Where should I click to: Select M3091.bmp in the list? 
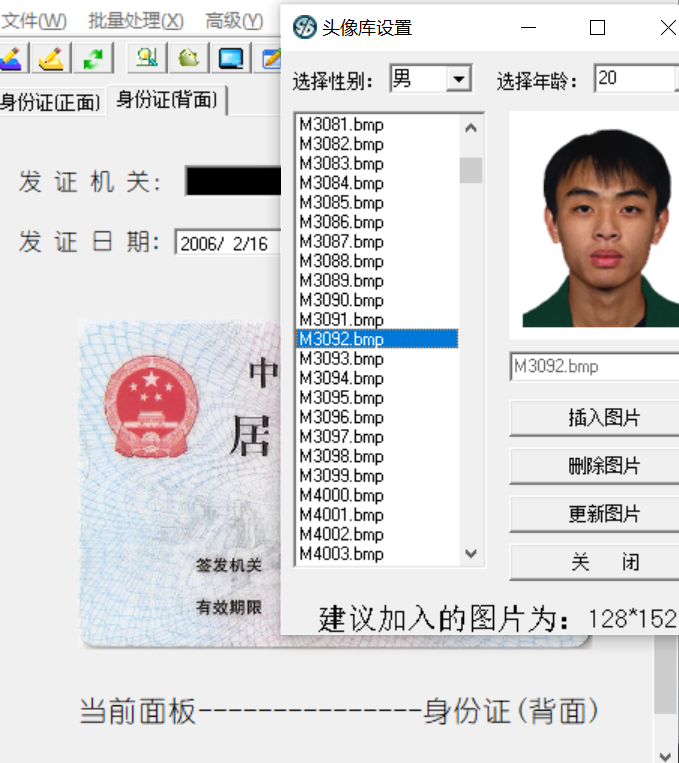click(x=377, y=319)
